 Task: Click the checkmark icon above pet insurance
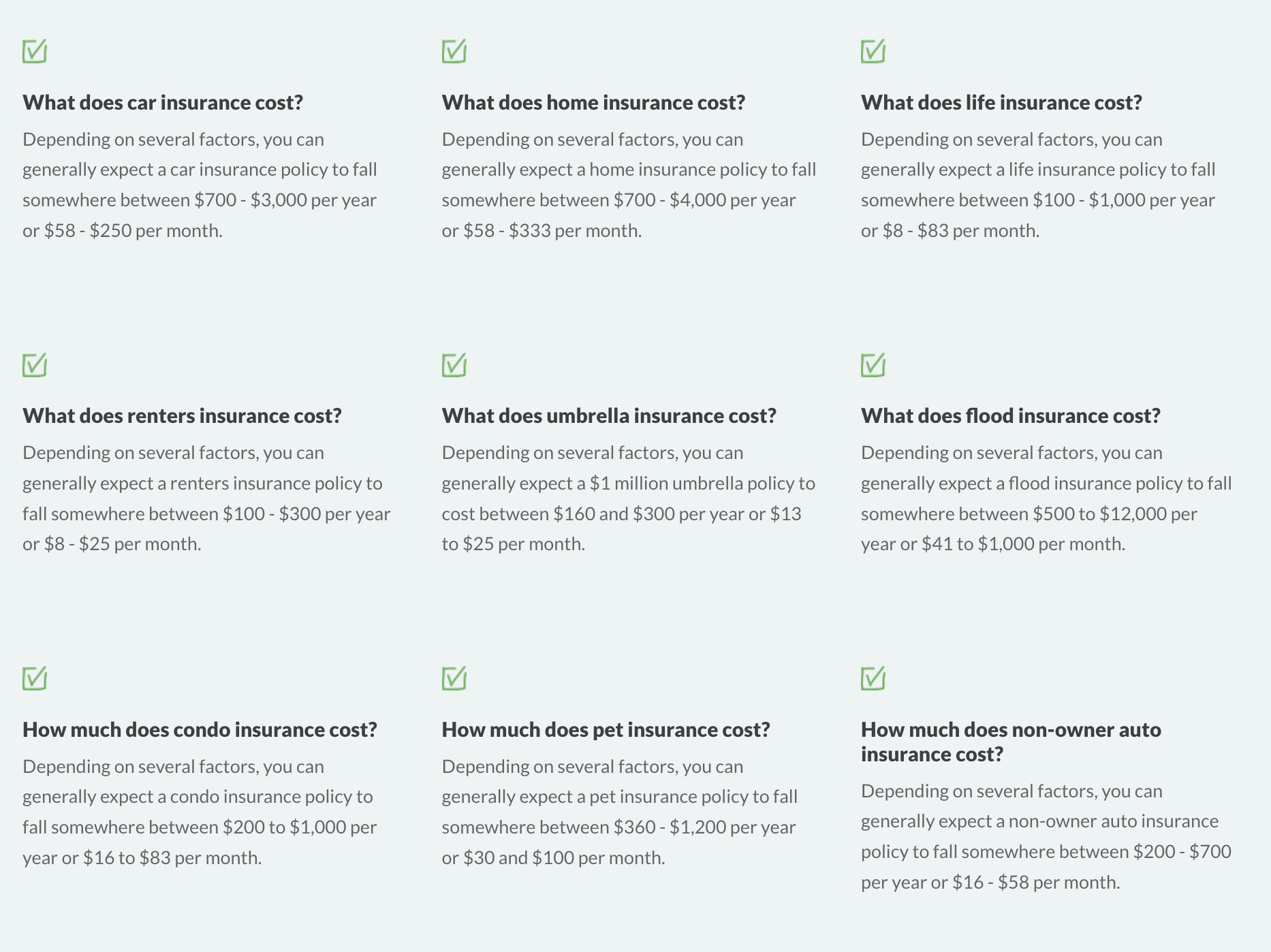454,678
